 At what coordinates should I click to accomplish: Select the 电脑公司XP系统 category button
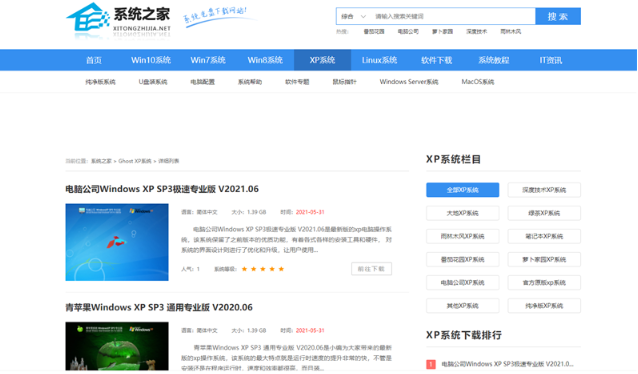pyautogui.click(x=463, y=283)
